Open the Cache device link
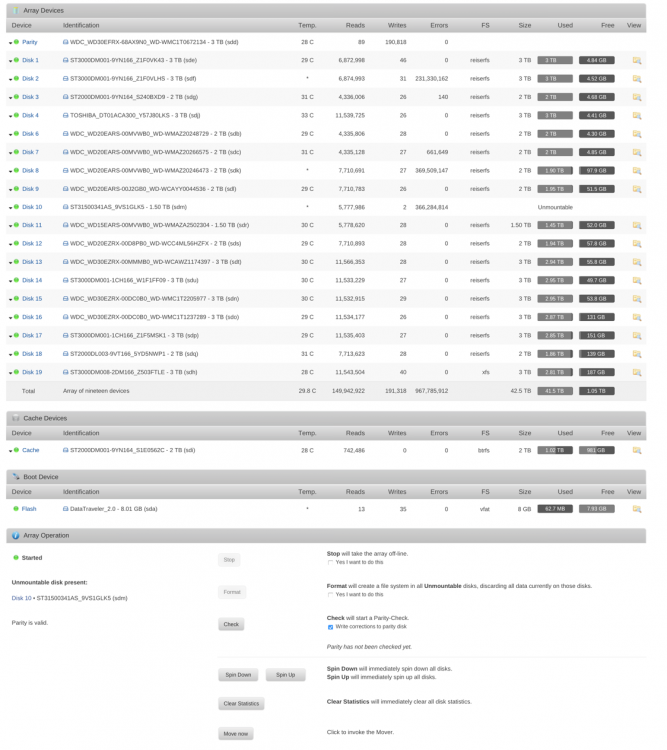Image resolution: width=667 pixels, height=750 pixels. [31, 450]
